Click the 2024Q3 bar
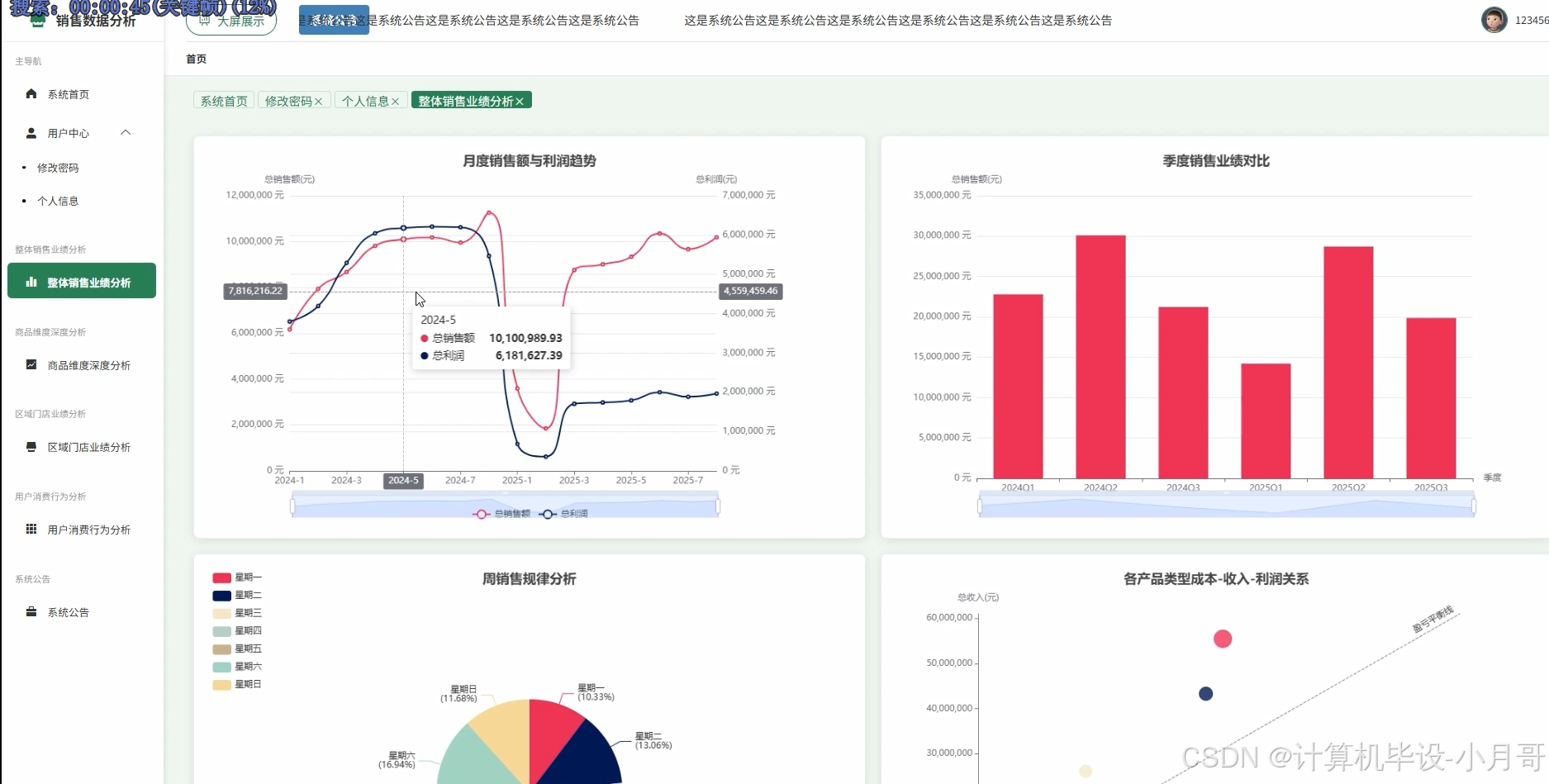Image resolution: width=1549 pixels, height=784 pixels. coord(1183,392)
